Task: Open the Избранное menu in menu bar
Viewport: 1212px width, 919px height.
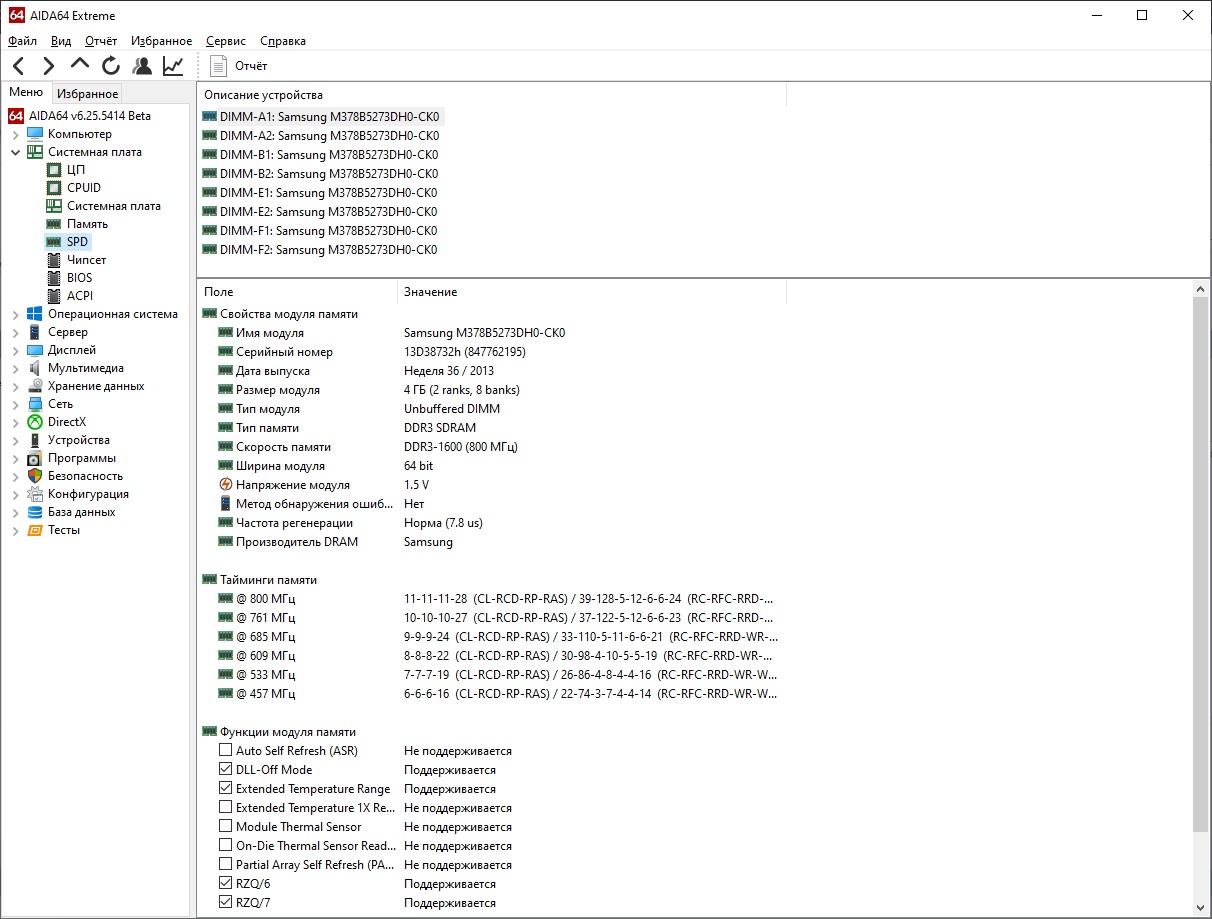Action: point(161,41)
